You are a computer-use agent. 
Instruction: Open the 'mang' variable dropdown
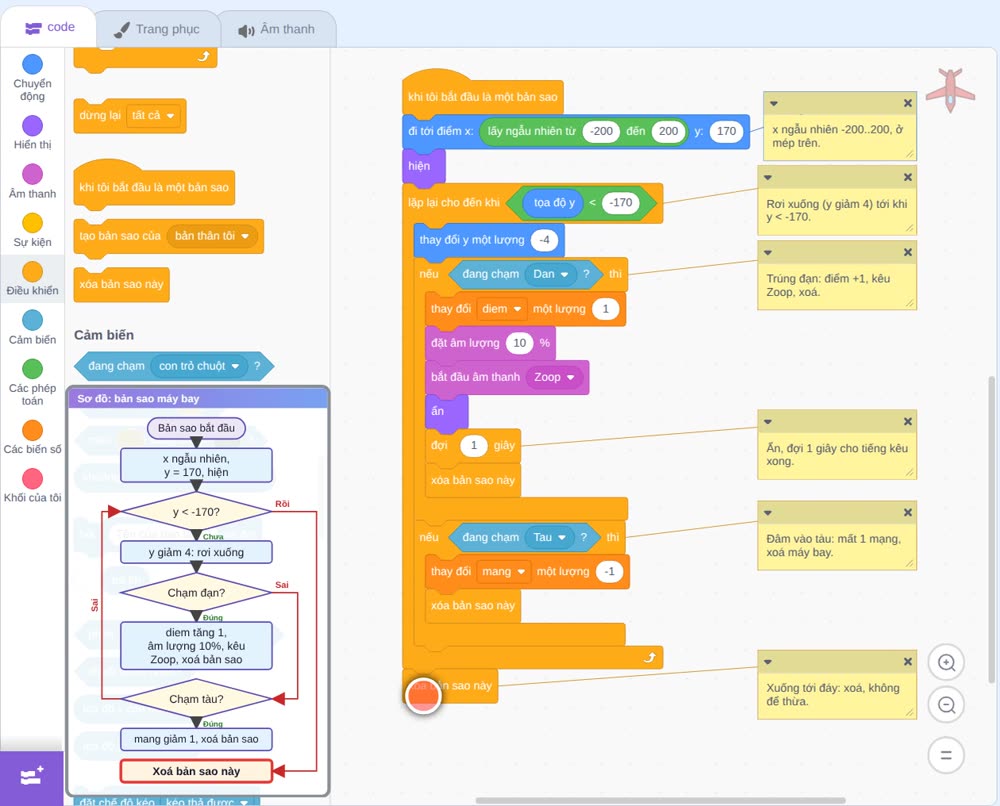coord(504,572)
